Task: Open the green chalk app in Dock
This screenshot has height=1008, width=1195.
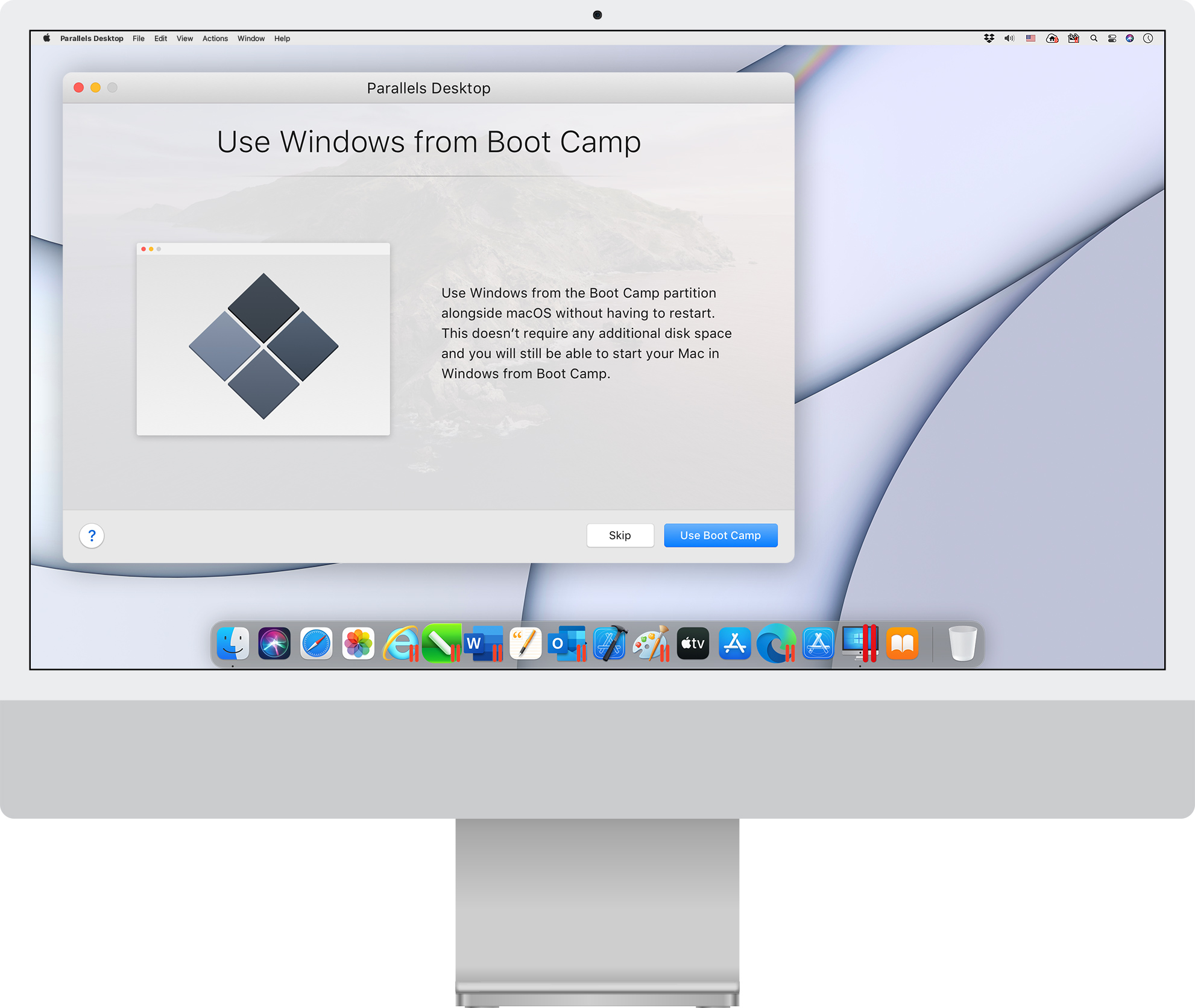Action: pos(442,643)
